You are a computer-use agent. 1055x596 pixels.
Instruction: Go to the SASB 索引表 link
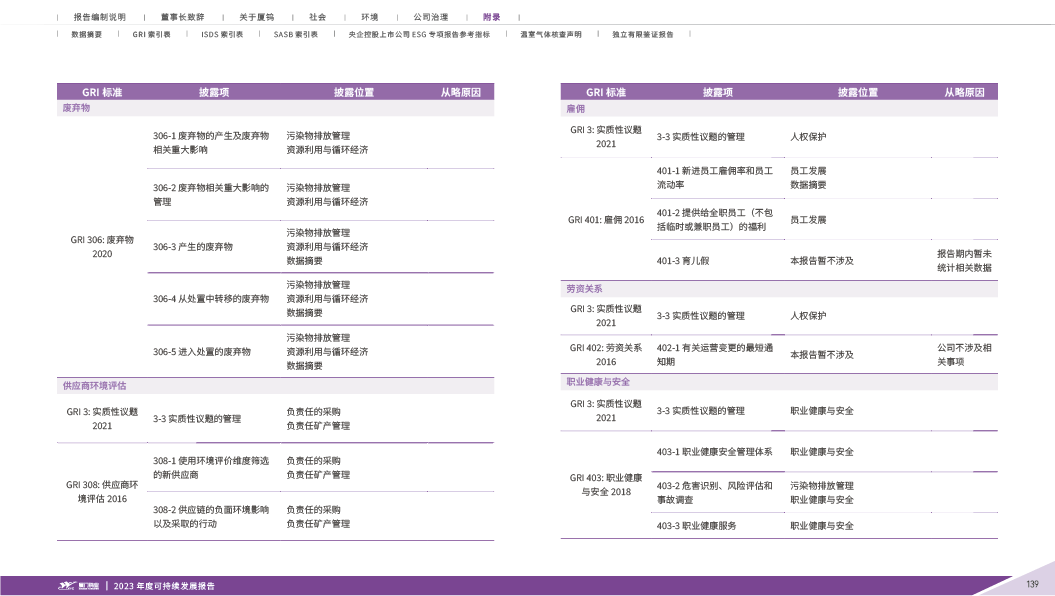295,34
